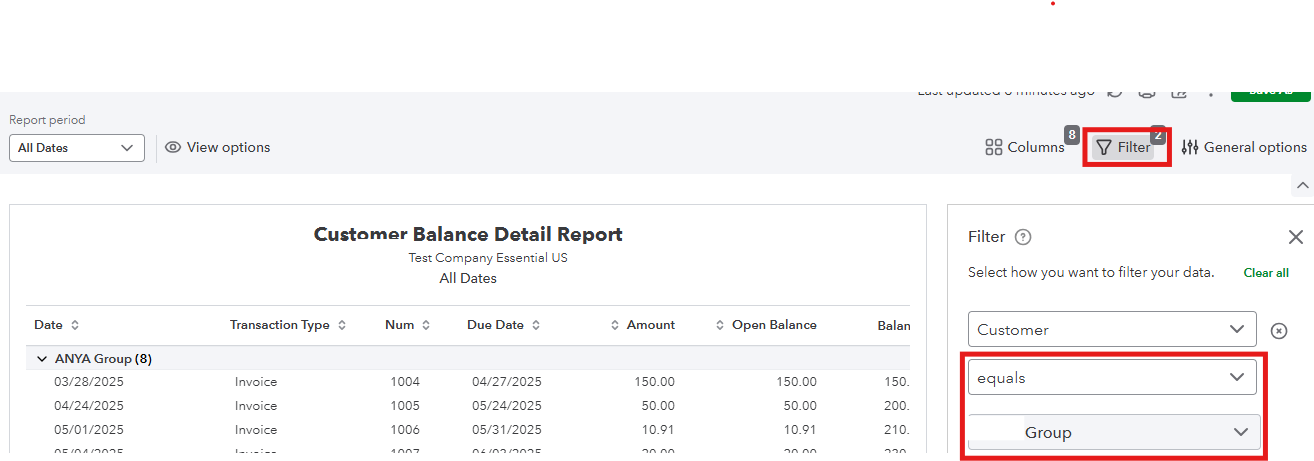Viewport: 1314px width, 461px height.
Task: Sort by the Due Date column
Action: point(536,325)
